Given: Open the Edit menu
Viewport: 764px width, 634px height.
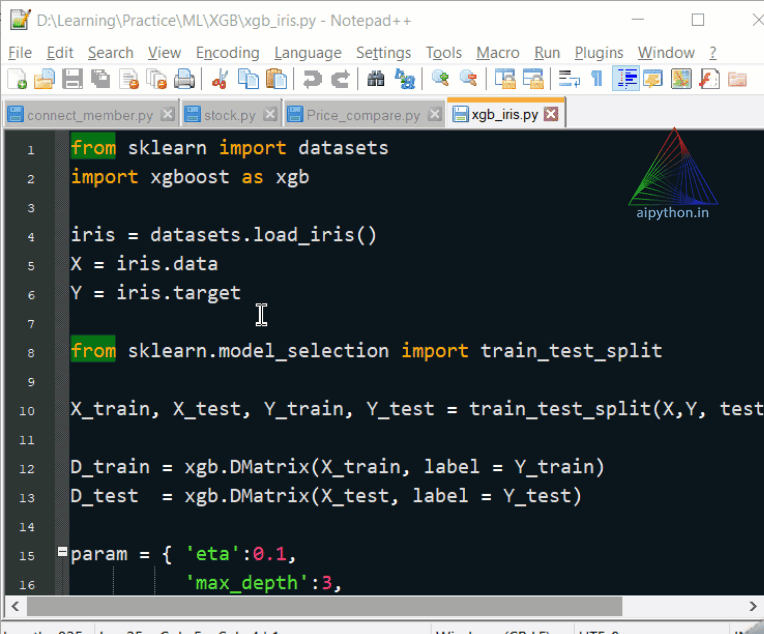Looking at the screenshot, I should click(x=60, y=53).
